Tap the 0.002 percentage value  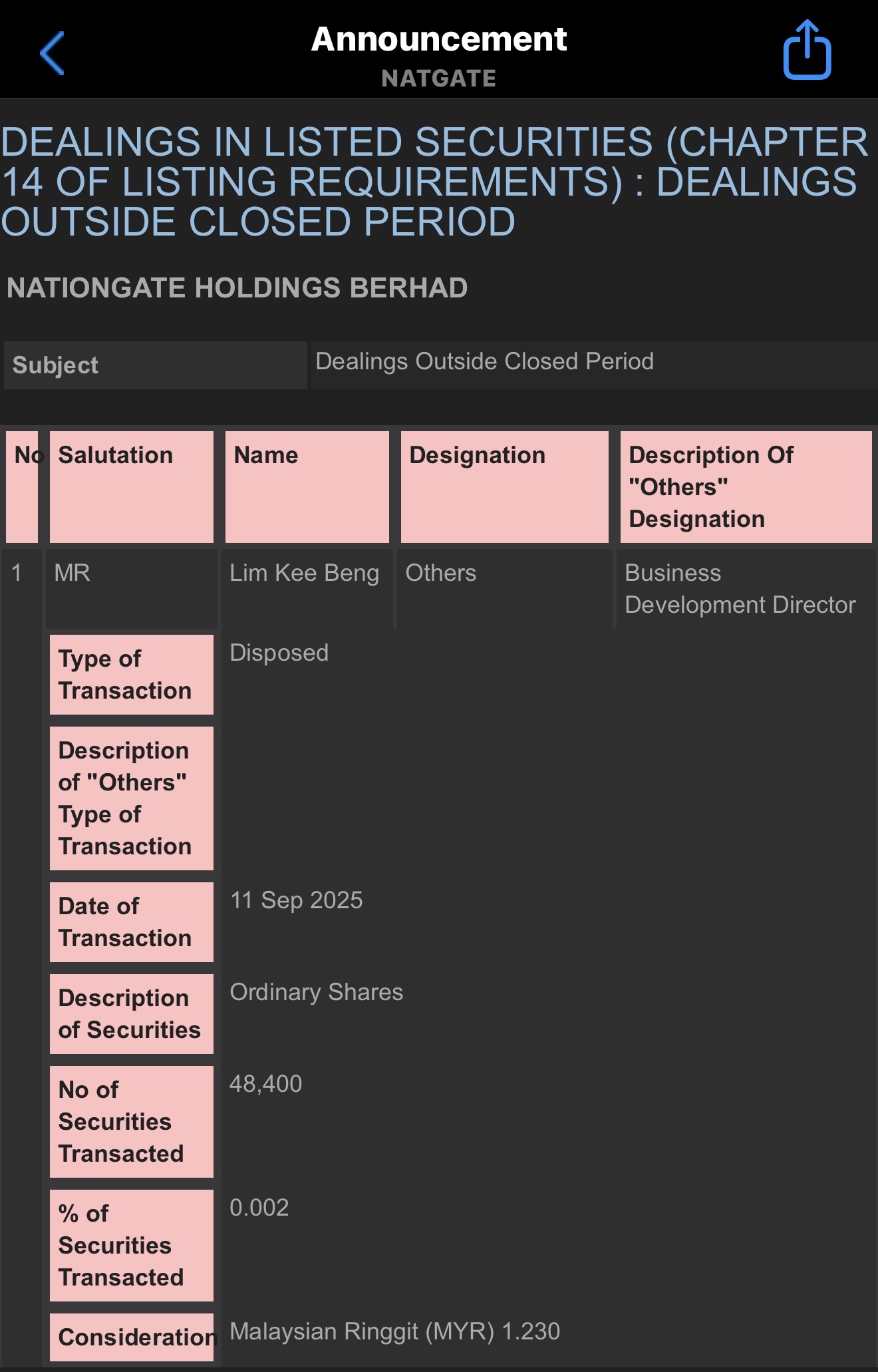coord(259,1208)
